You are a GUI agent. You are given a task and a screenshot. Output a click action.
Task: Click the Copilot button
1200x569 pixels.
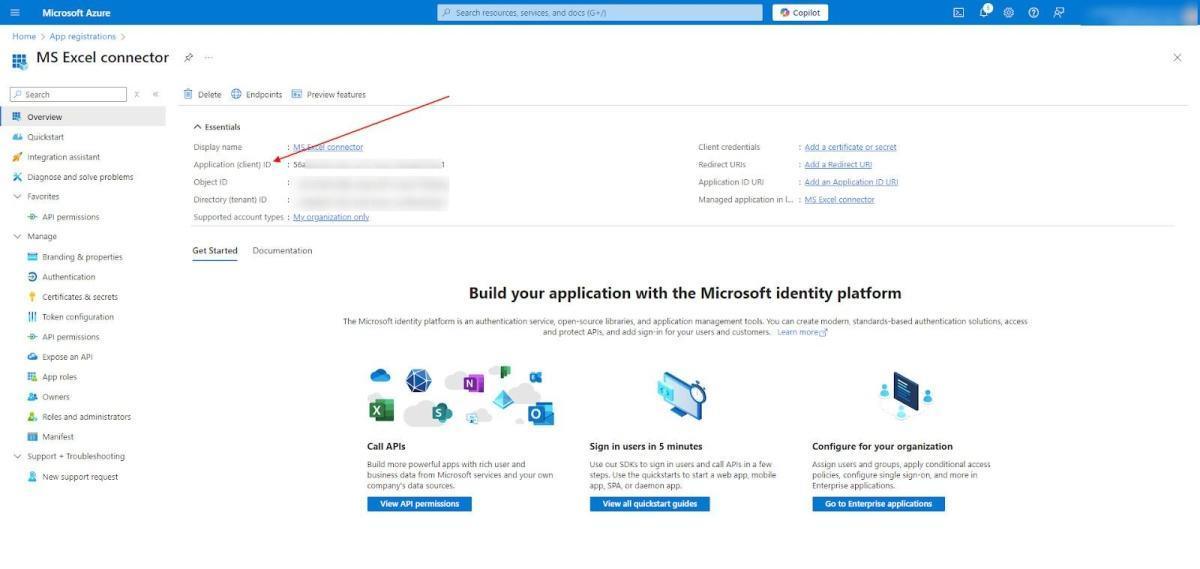coord(800,12)
